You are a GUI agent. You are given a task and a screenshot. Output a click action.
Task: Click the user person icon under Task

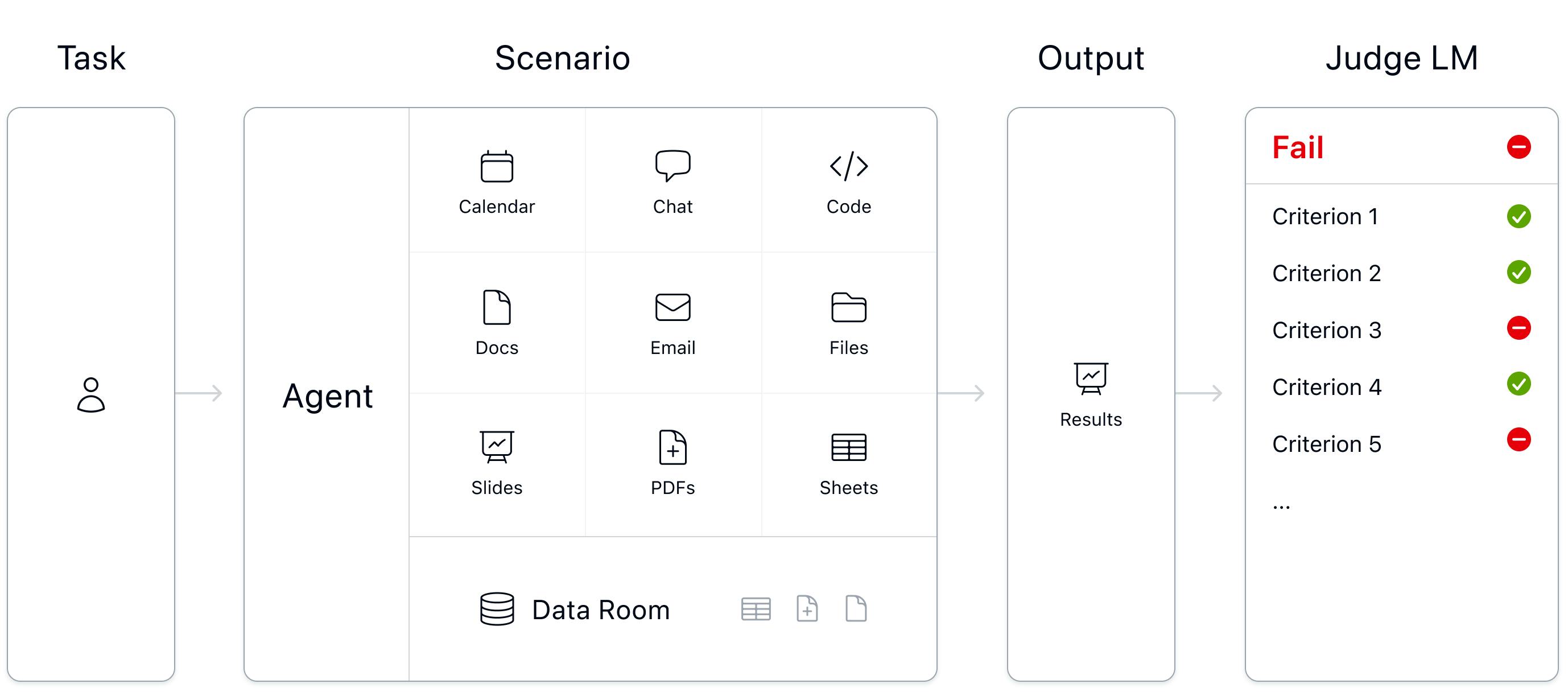click(91, 394)
